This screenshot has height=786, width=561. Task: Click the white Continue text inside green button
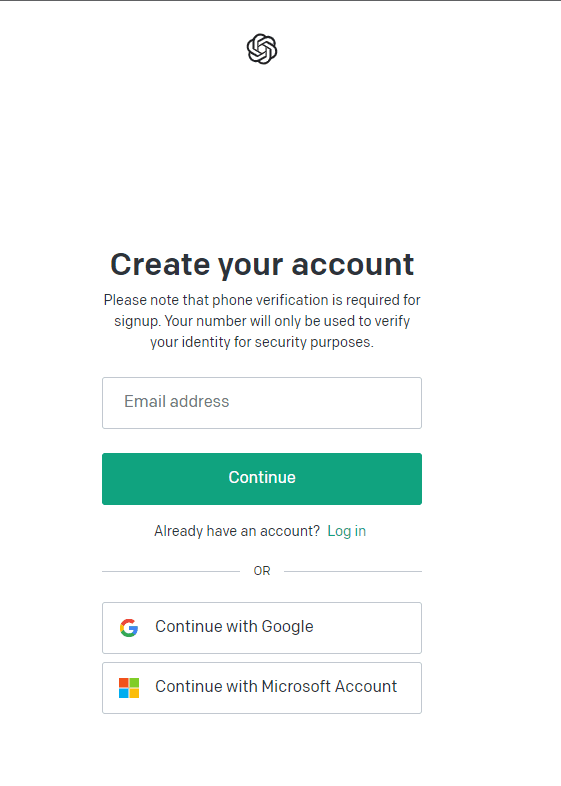[x=262, y=477]
